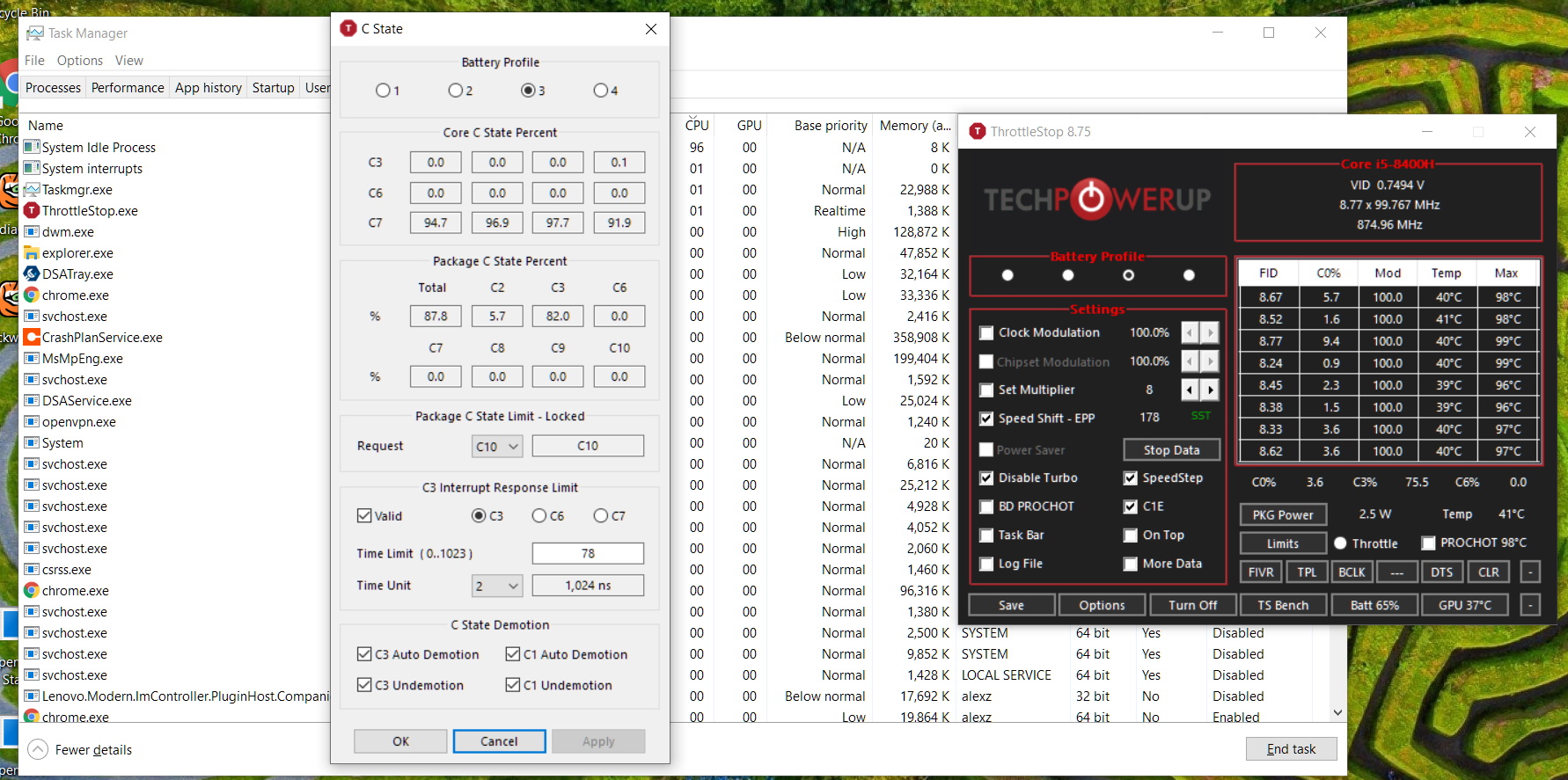Image resolution: width=1568 pixels, height=780 pixels.
Task: Click Task Manager scrollbar down arrow
Action: pos(1337,712)
